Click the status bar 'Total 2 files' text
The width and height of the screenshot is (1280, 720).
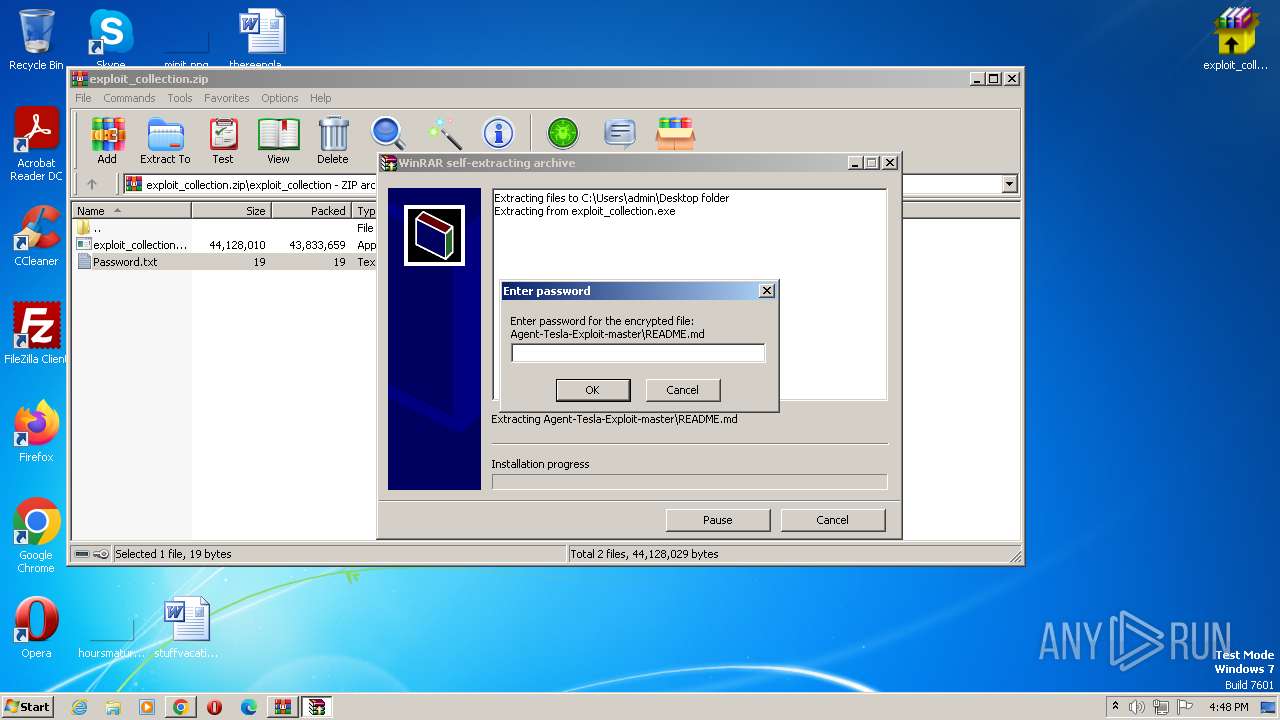click(x=644, y=554)
